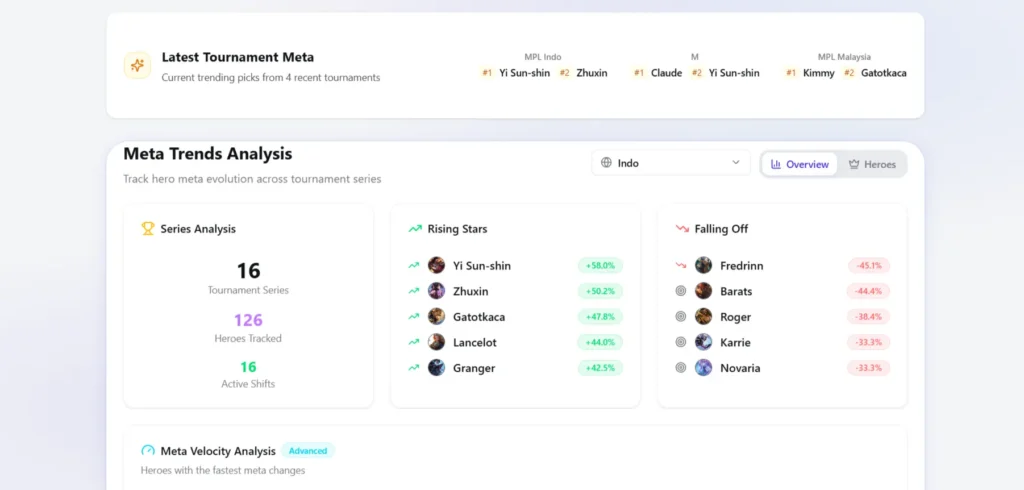The image size is (1024, 490).
Task: Click the Novaria name in Falling Off
Action: click(x=741, y=368)
